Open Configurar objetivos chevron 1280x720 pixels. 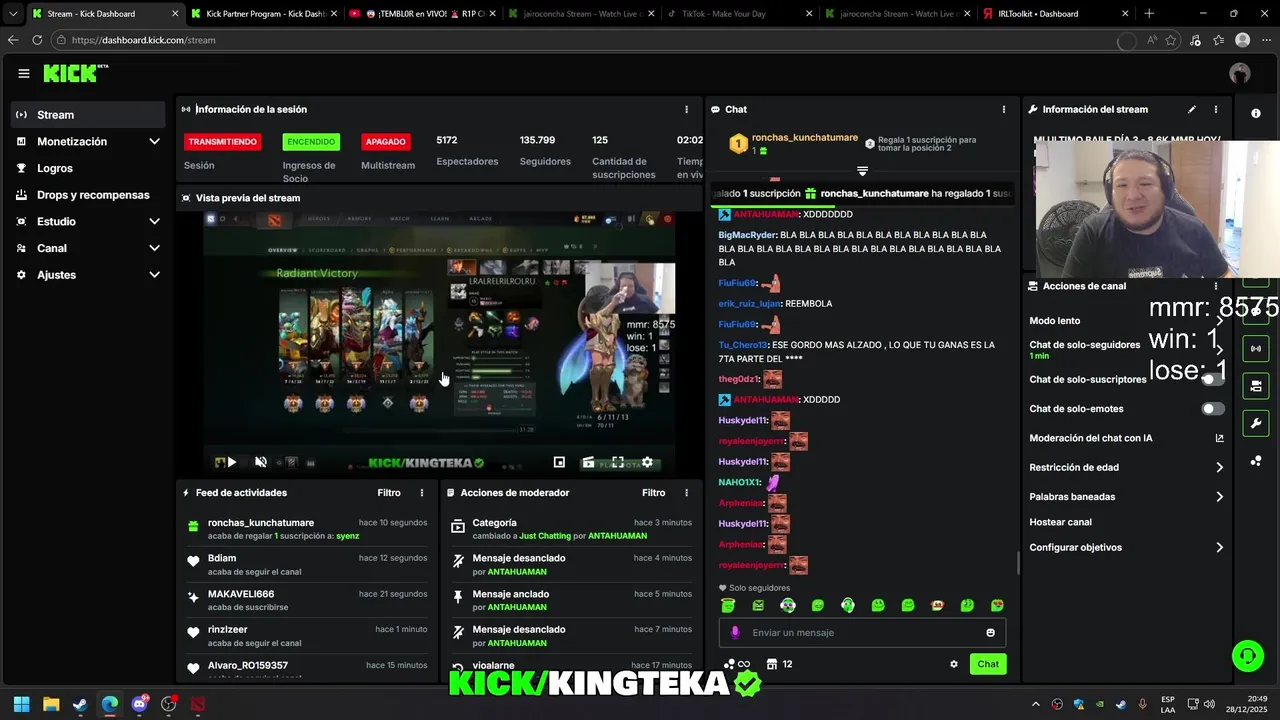point(1219,548)
